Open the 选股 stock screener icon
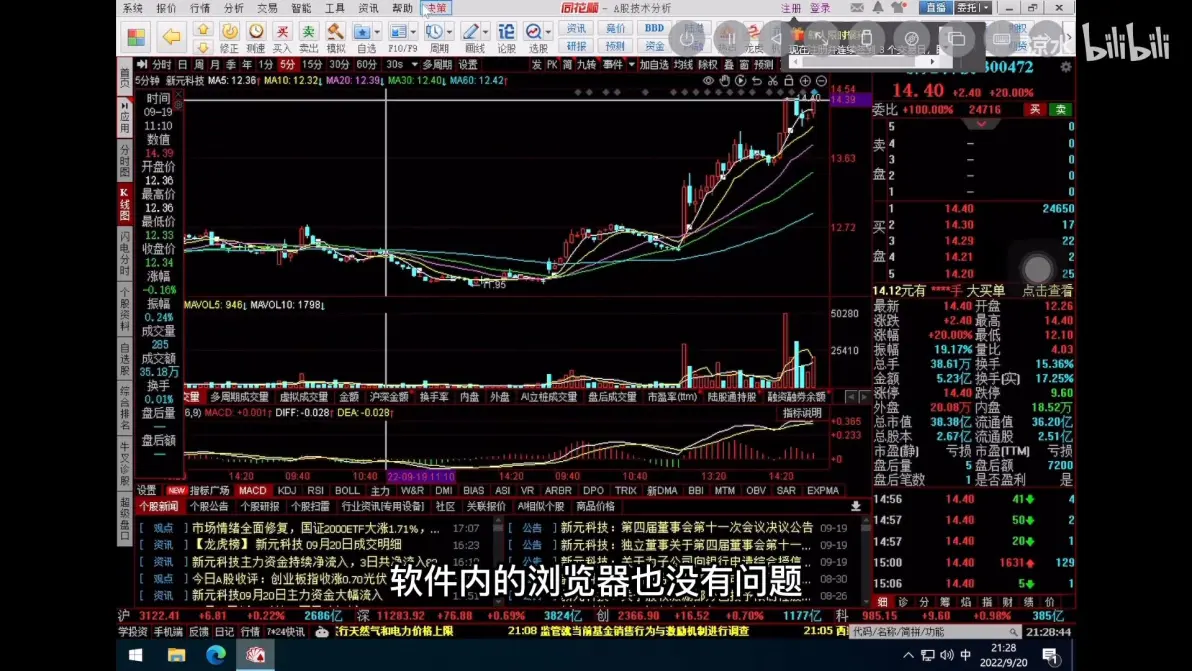 [534, 31]
